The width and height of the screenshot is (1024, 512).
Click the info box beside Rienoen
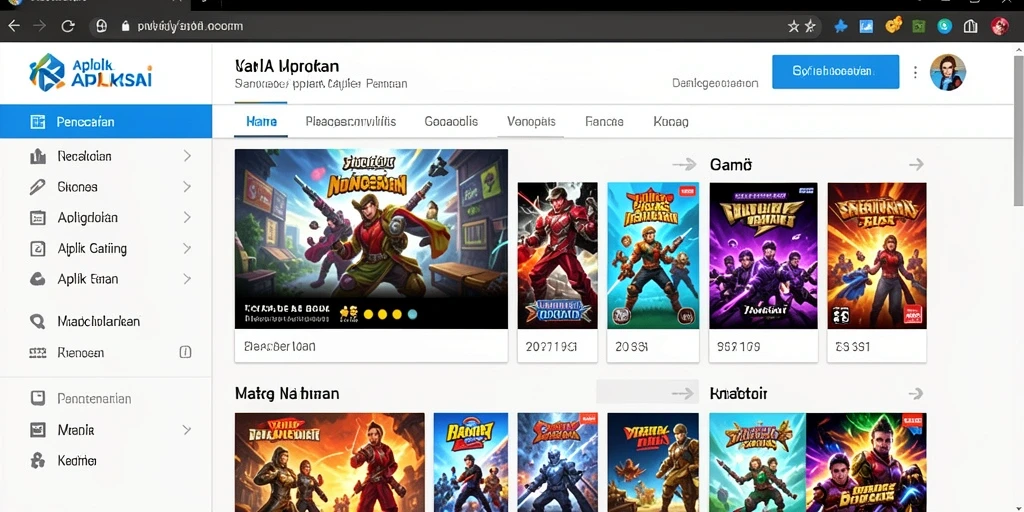[185, 353]
